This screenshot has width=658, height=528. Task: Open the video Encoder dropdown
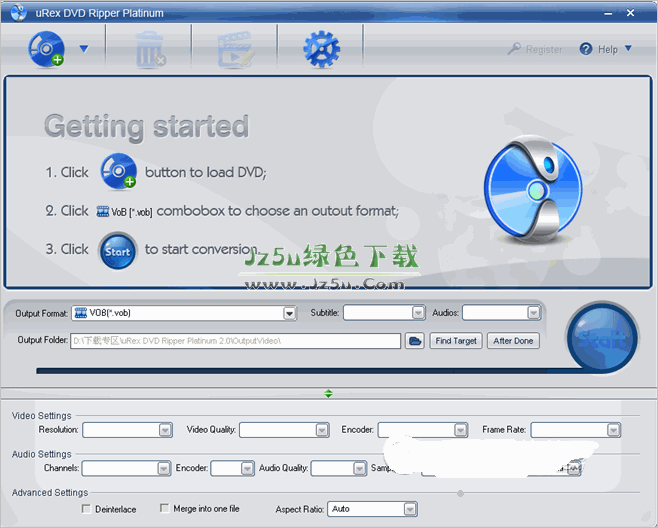tap(423, 430)
